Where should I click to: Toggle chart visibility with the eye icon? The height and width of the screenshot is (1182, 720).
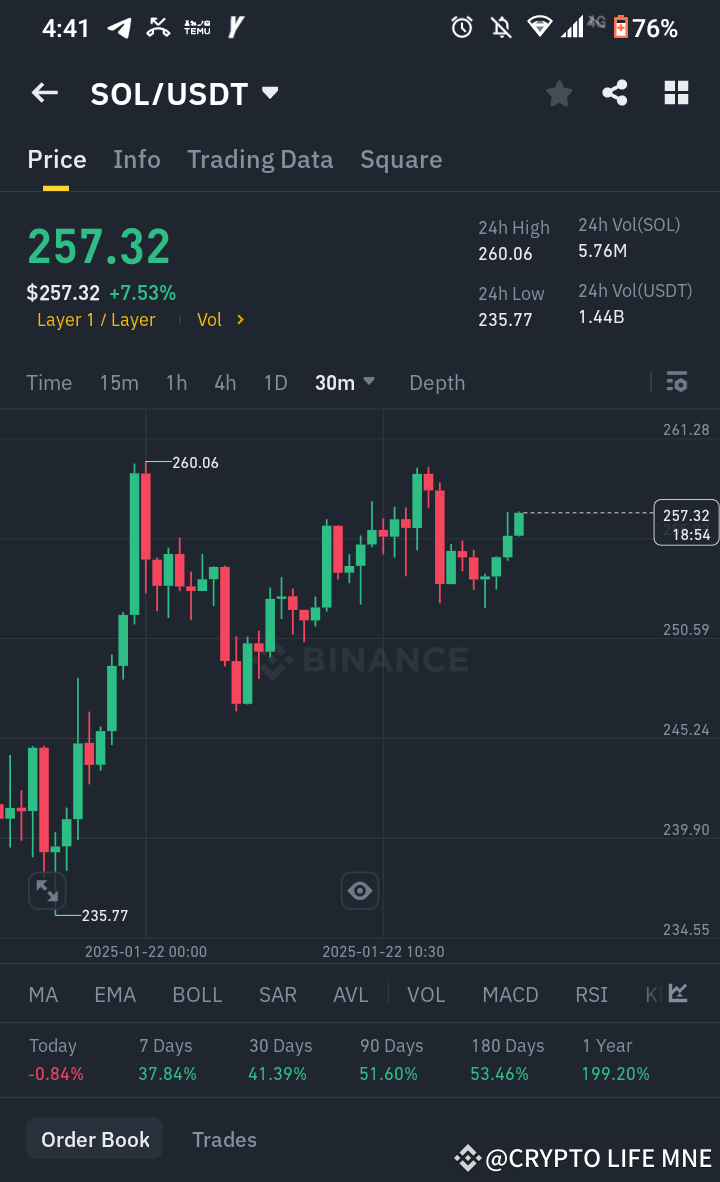coord(359,890)
